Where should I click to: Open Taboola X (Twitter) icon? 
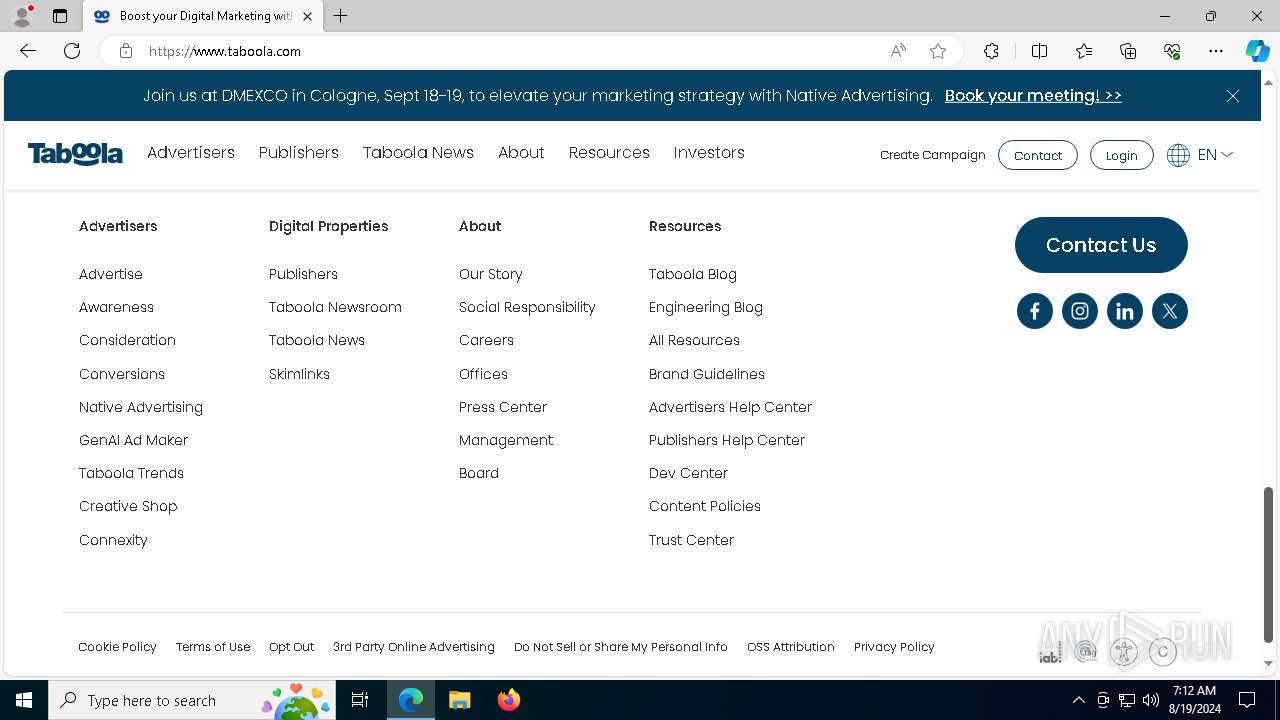pyautogui.click(x=1169, y=311)
